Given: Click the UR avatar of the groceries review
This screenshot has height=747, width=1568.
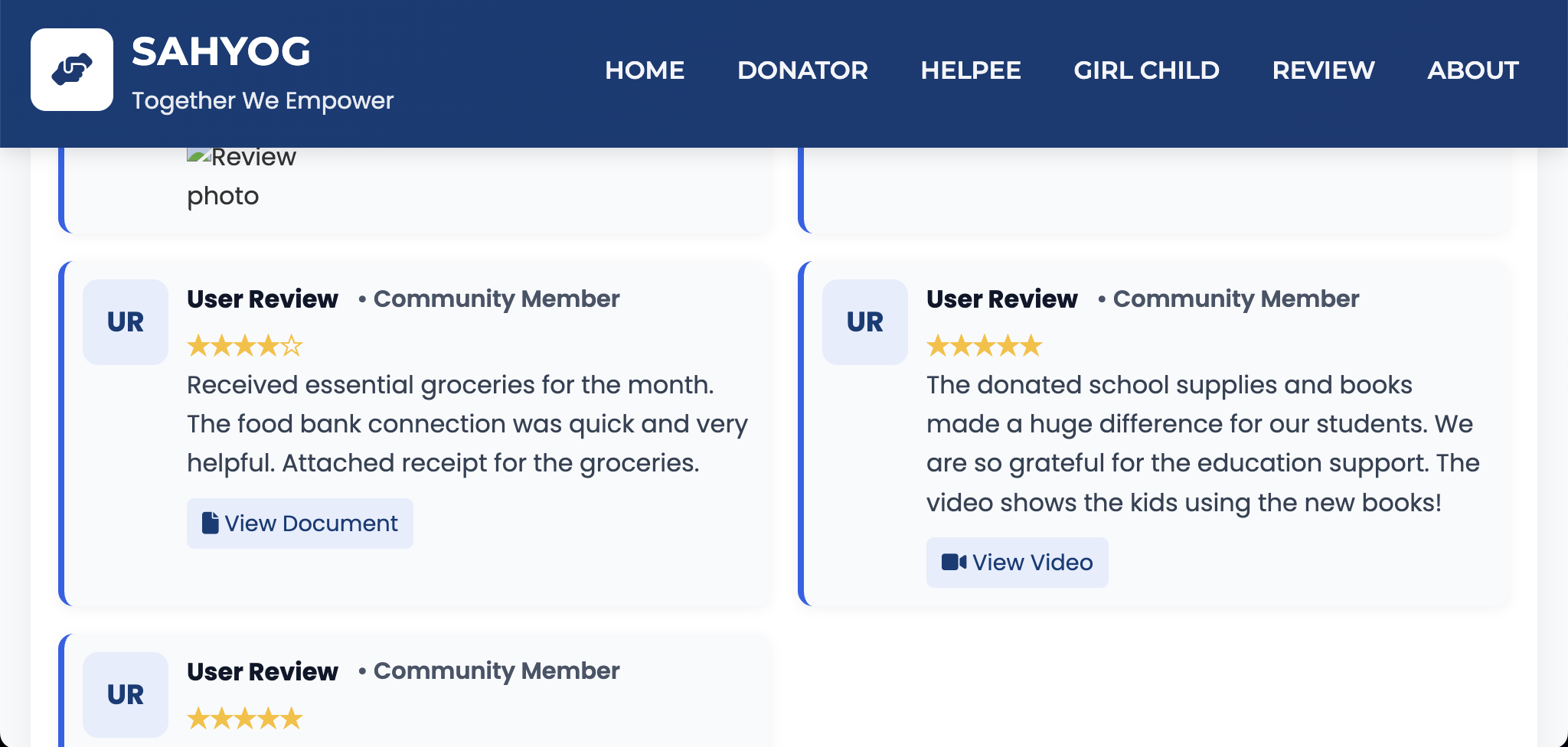Looking at the screenshot, I should 126,322.
